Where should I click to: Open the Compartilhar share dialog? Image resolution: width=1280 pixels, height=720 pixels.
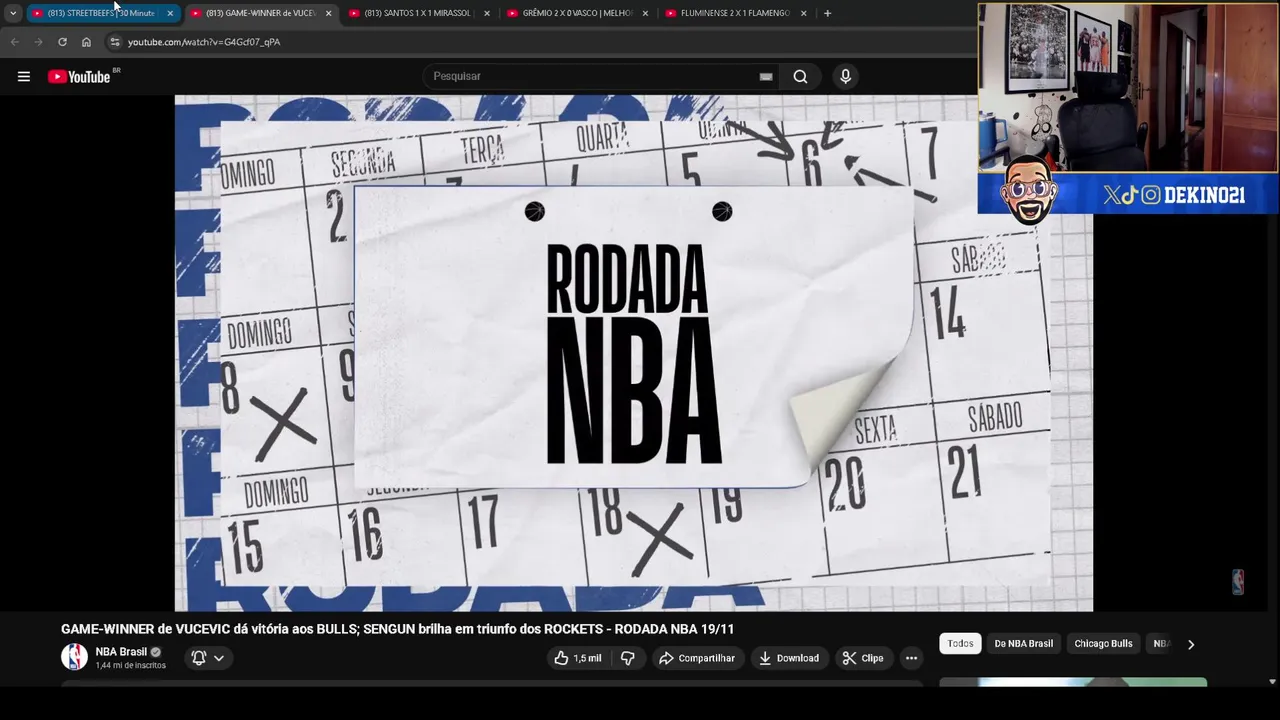697,658
